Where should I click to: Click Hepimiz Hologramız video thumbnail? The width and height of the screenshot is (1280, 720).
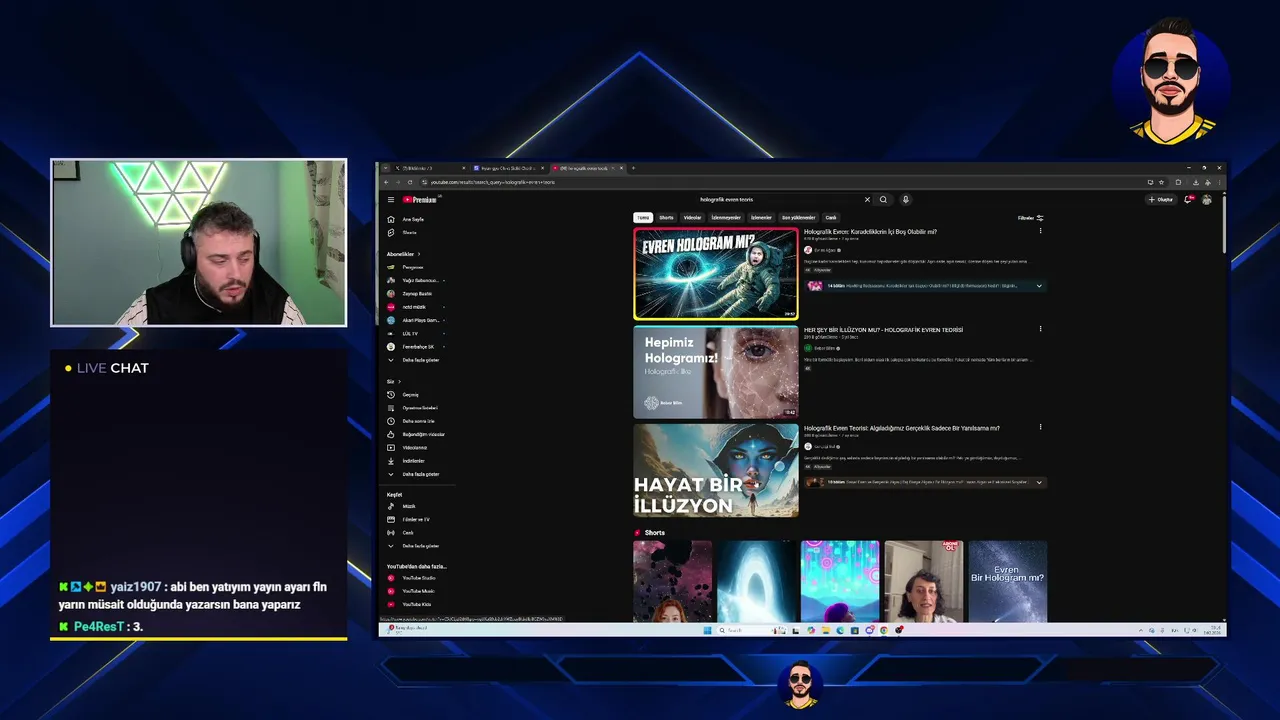click(x=716, y=372)
